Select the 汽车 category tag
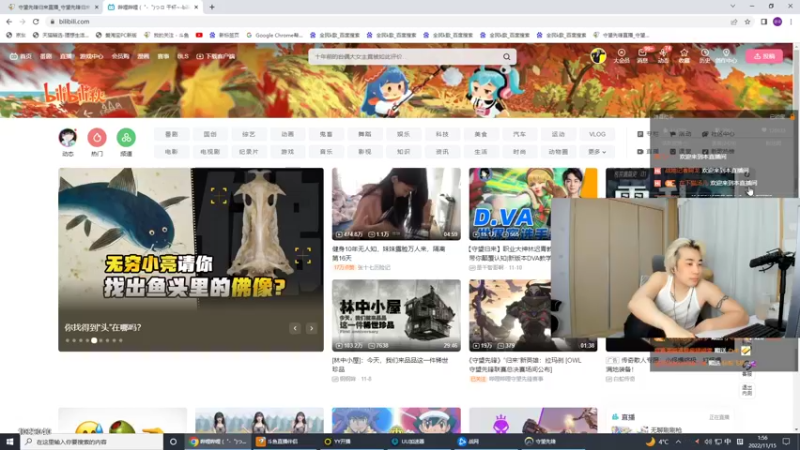Viewport: 800px width, 450px height. pyautogui.click(x=519, y=134)
